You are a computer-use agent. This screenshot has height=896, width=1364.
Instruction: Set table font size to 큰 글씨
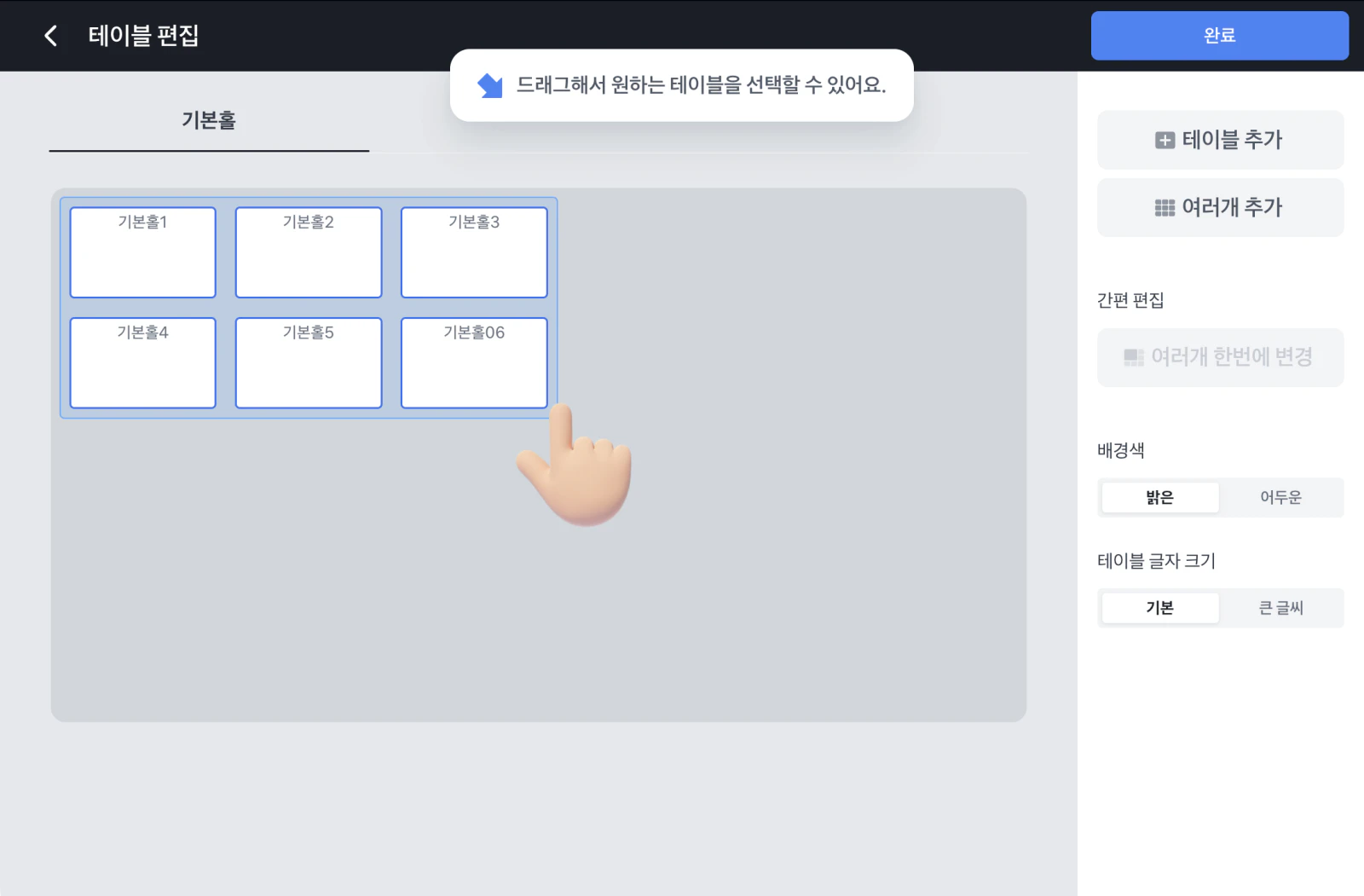(1280, 608)
